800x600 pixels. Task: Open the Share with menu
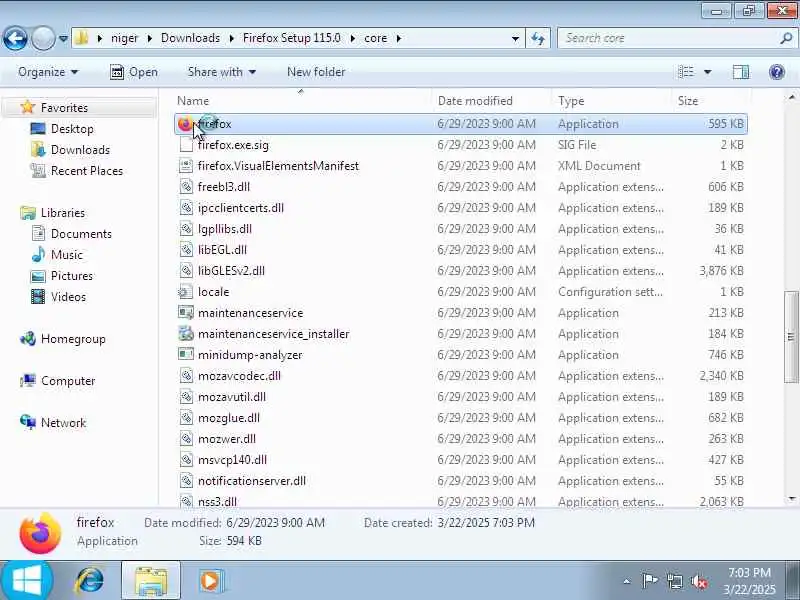[x=221, y=72]
